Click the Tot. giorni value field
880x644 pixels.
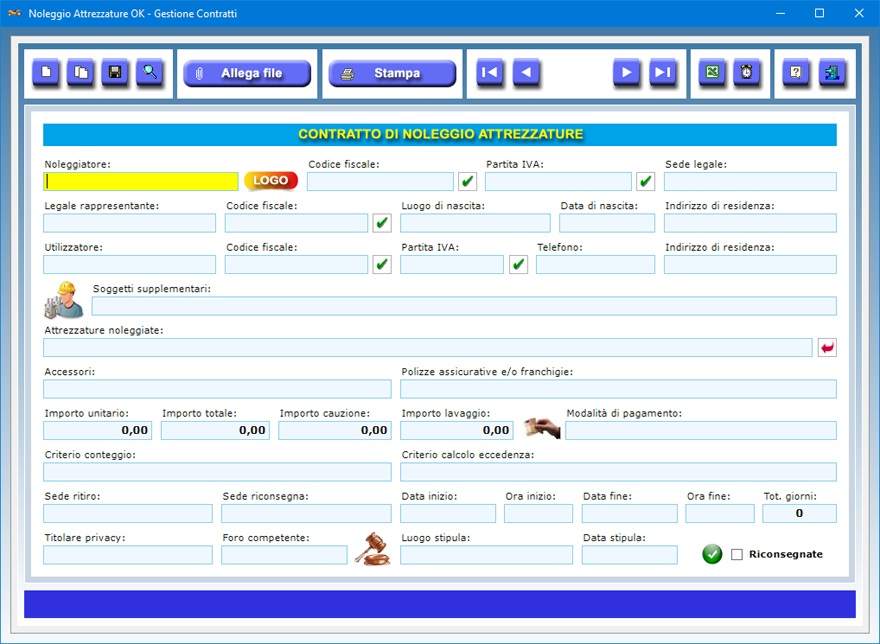tap(799, 514)
